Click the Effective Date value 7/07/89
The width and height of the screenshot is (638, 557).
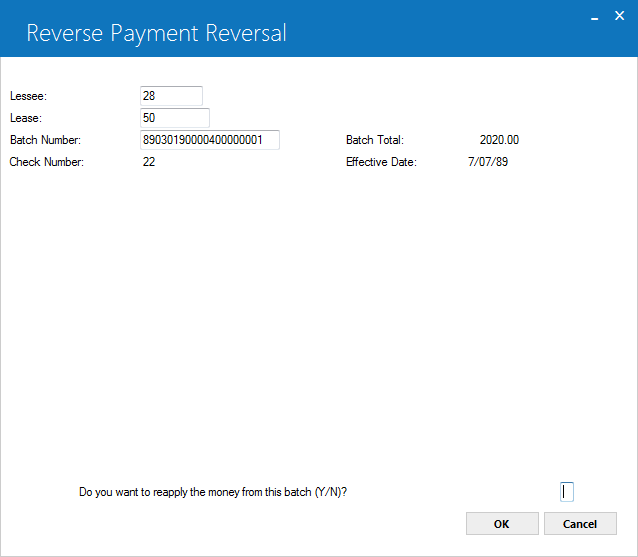[x=488, y=162]
